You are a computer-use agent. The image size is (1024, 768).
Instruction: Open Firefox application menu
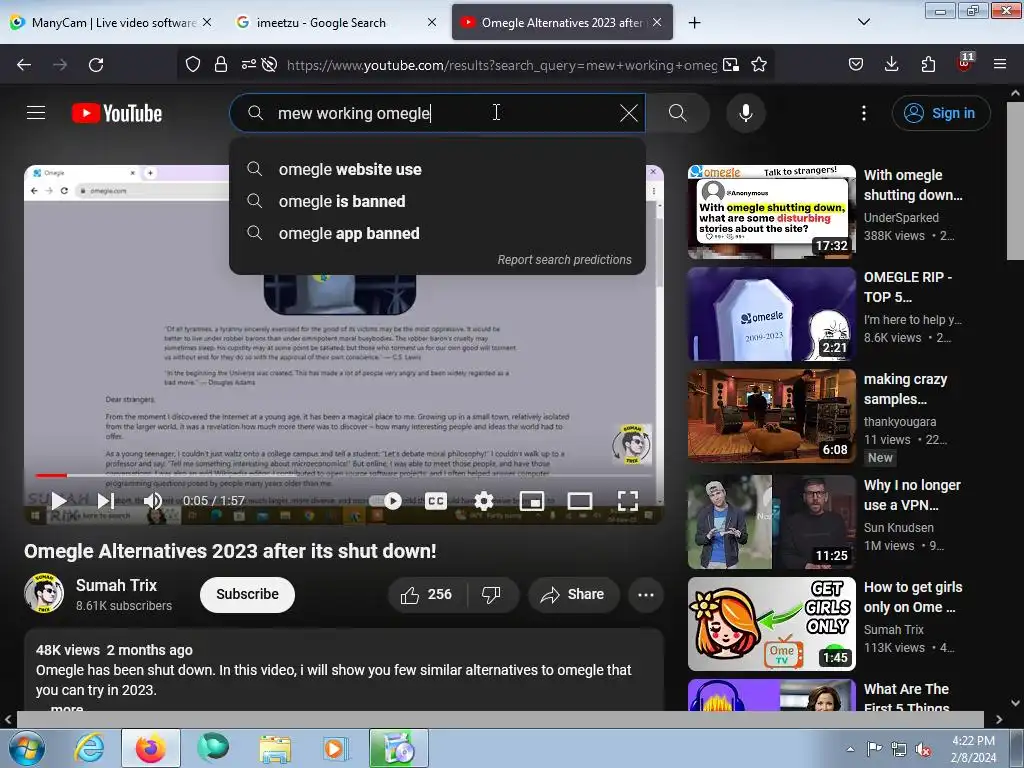pyautogui.click(x=1000, y=64)
